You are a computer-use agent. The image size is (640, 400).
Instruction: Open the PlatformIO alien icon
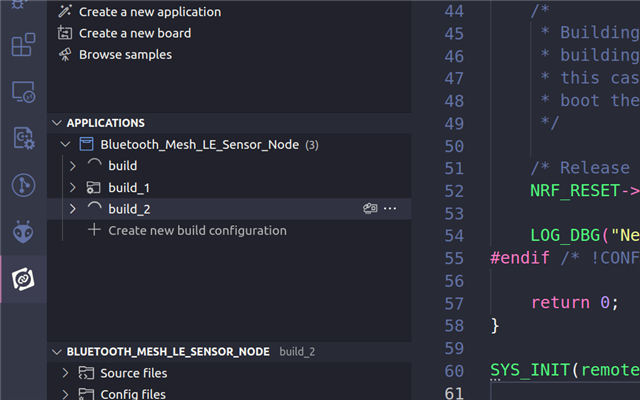(23, 232)
